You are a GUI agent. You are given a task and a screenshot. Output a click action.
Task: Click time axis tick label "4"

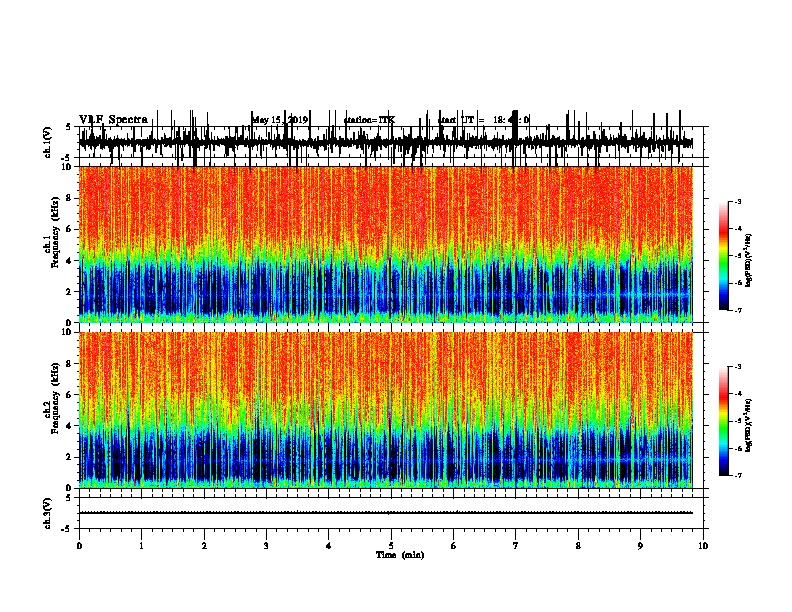[329, 546]
